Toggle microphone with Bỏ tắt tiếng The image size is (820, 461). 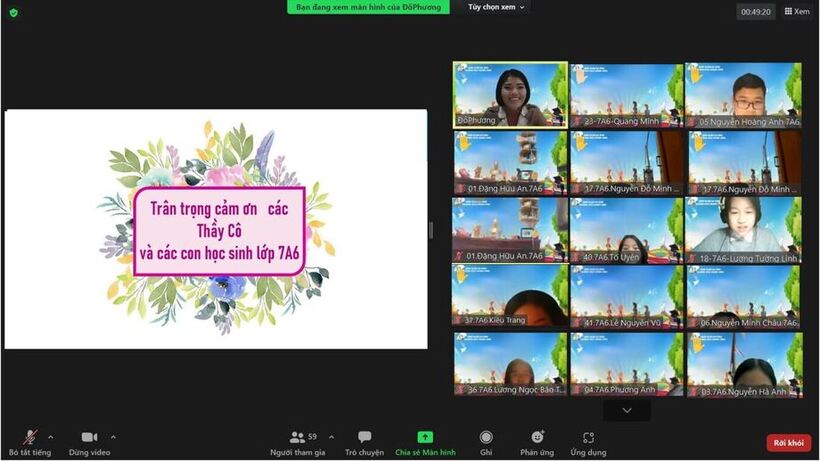pos(30,441)
